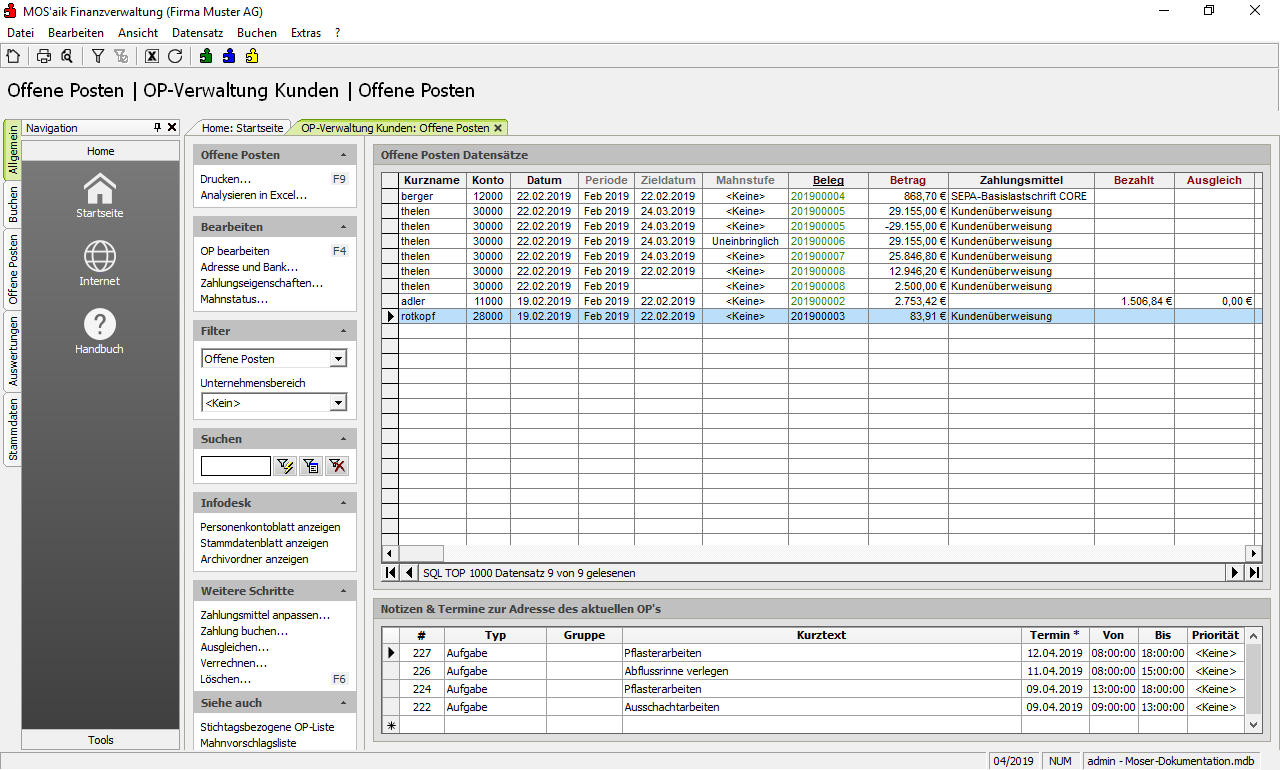Click the Excel export toolbar icon
This screenshot has width=1280, height=770.
tap(152, 56)
